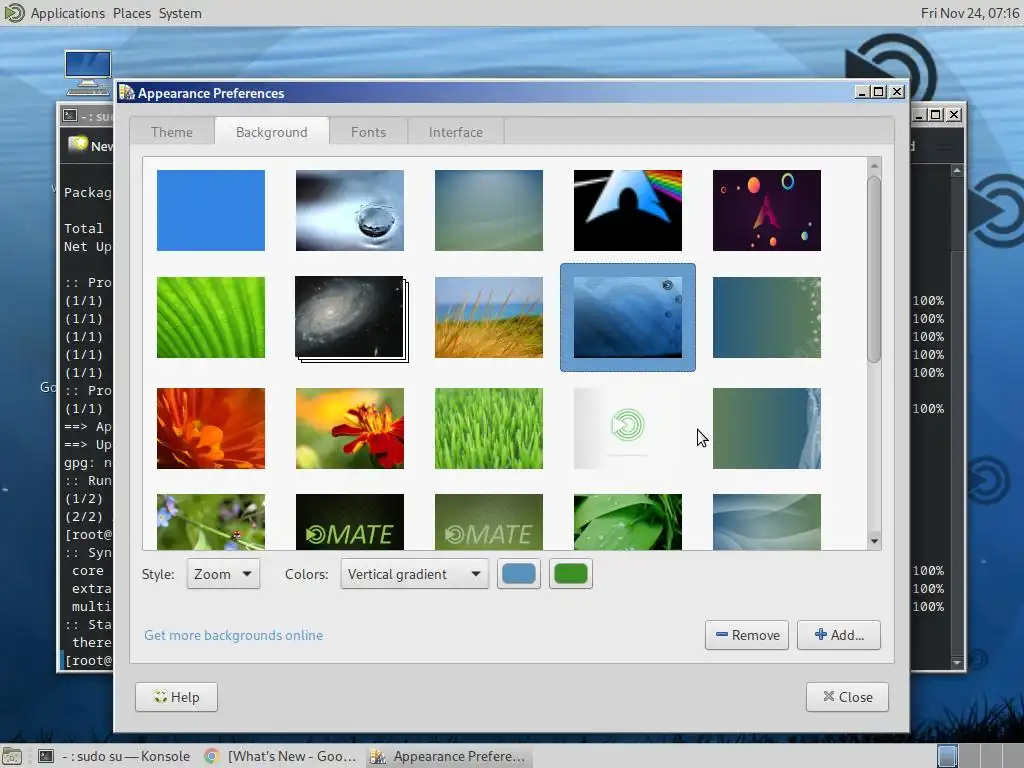The height and width of the screenshot is (768, 1024).
Task: Pick the wet green leaves wallpaper
Action: click(x=628, y=522)
